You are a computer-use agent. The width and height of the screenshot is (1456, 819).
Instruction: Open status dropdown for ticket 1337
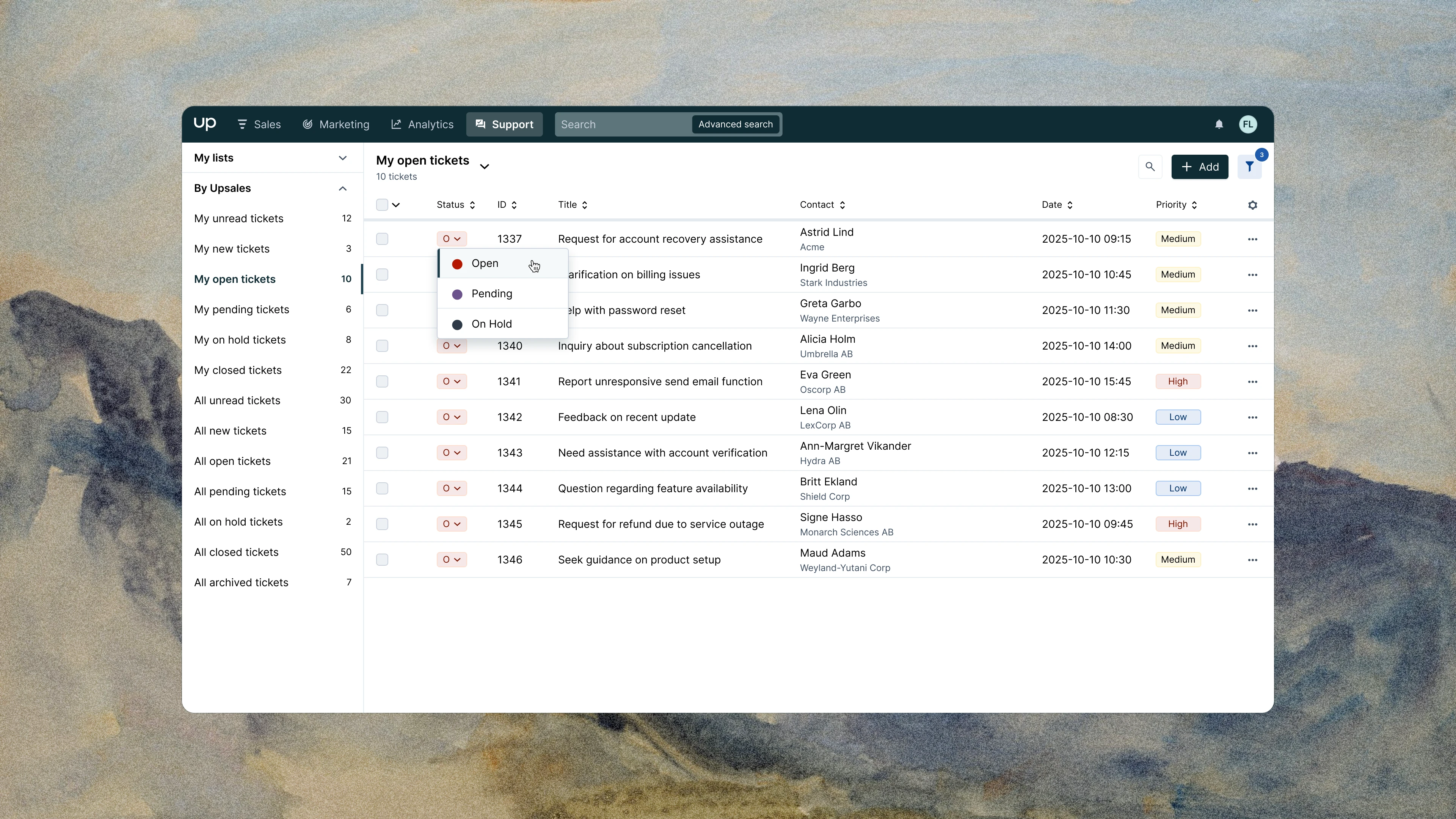click(x=452, y=239)
